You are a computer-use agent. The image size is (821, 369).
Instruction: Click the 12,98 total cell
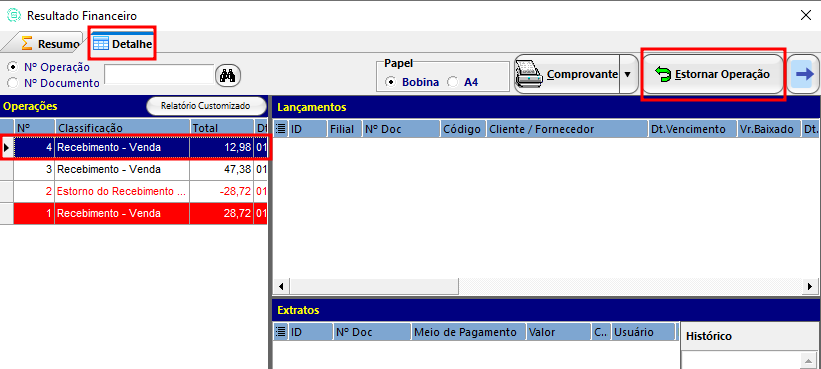(x=221, y=148)
